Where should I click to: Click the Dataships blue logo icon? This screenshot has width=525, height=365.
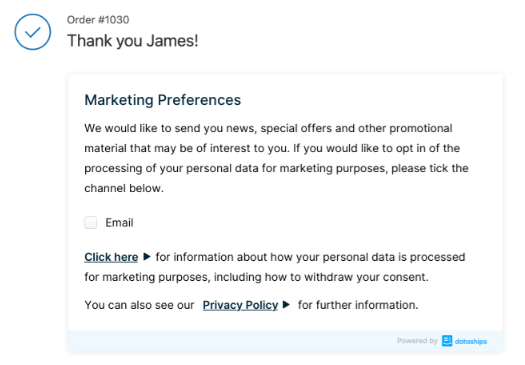pyautogui.click(x=447, y=341)
